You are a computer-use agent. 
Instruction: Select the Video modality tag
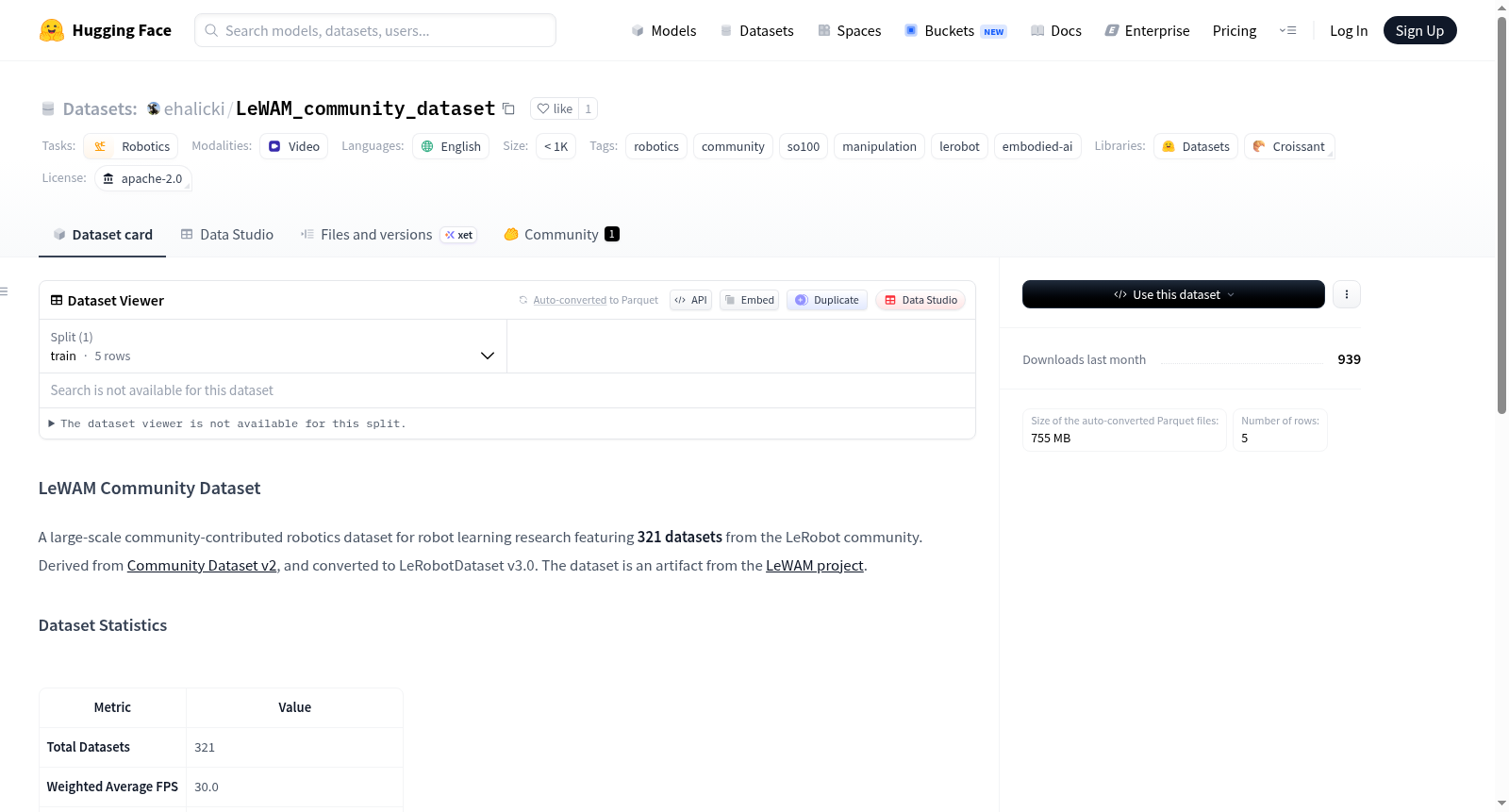pos(294,146)
